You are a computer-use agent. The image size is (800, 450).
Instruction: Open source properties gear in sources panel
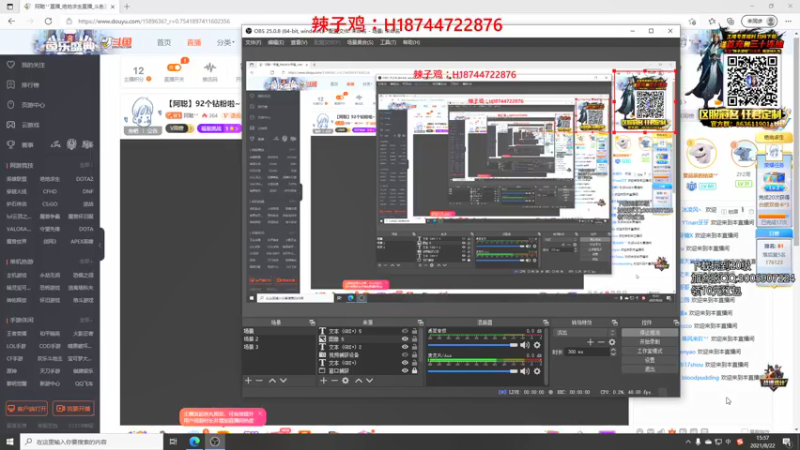(x=345, y=381)
